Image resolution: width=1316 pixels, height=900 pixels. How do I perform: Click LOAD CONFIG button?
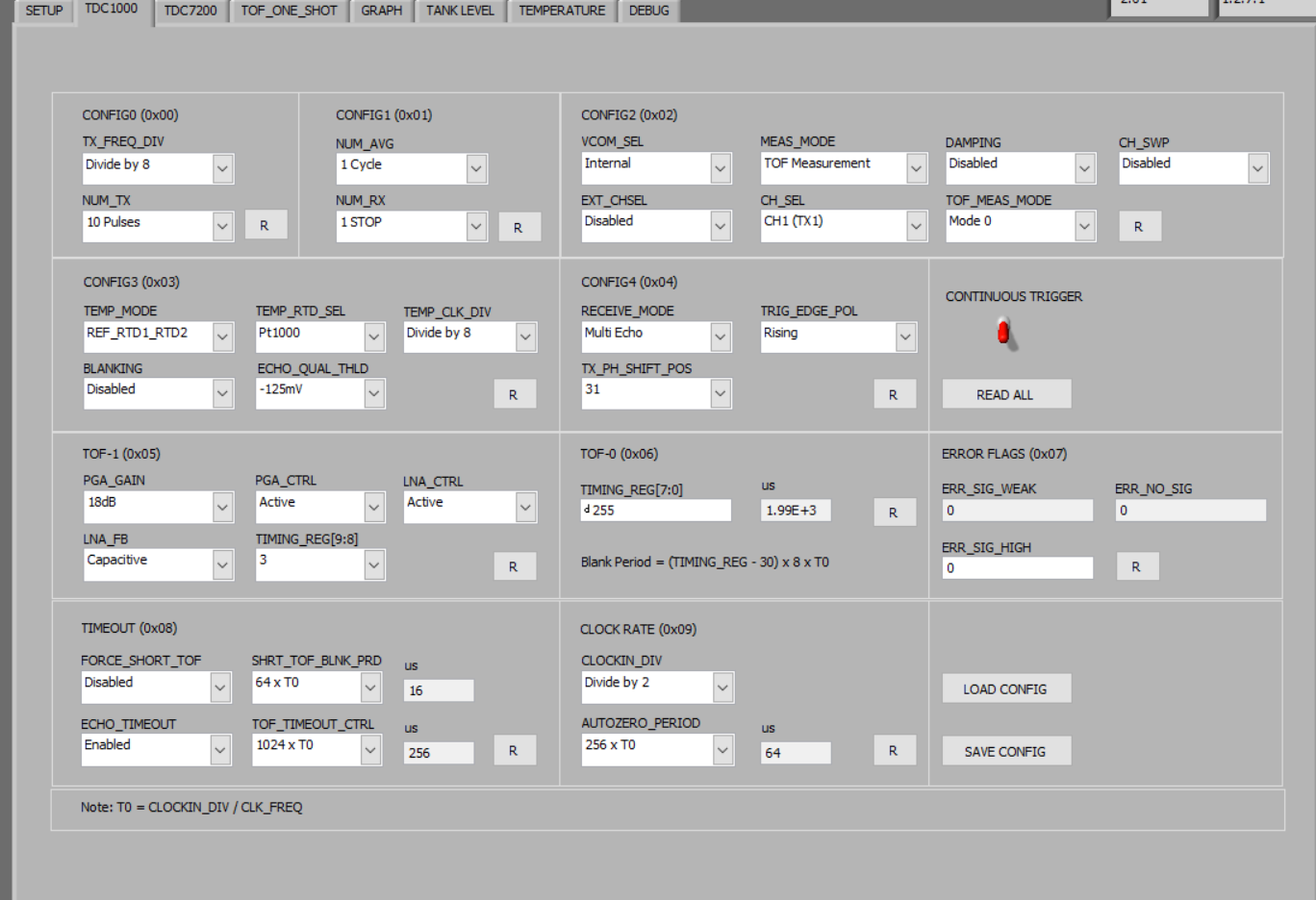1006,688
